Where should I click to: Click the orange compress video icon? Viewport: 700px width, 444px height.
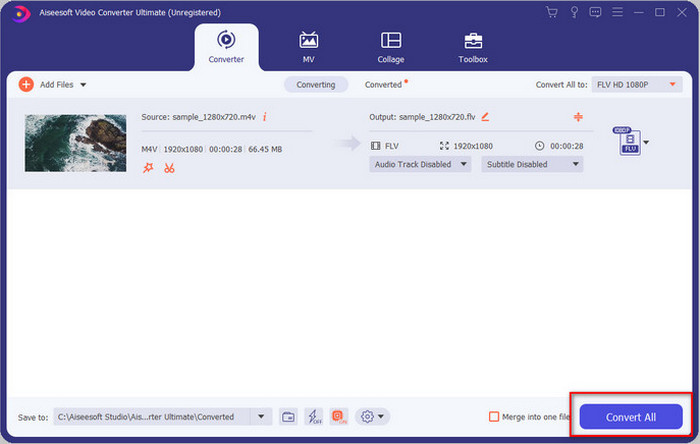click(578, 117)
